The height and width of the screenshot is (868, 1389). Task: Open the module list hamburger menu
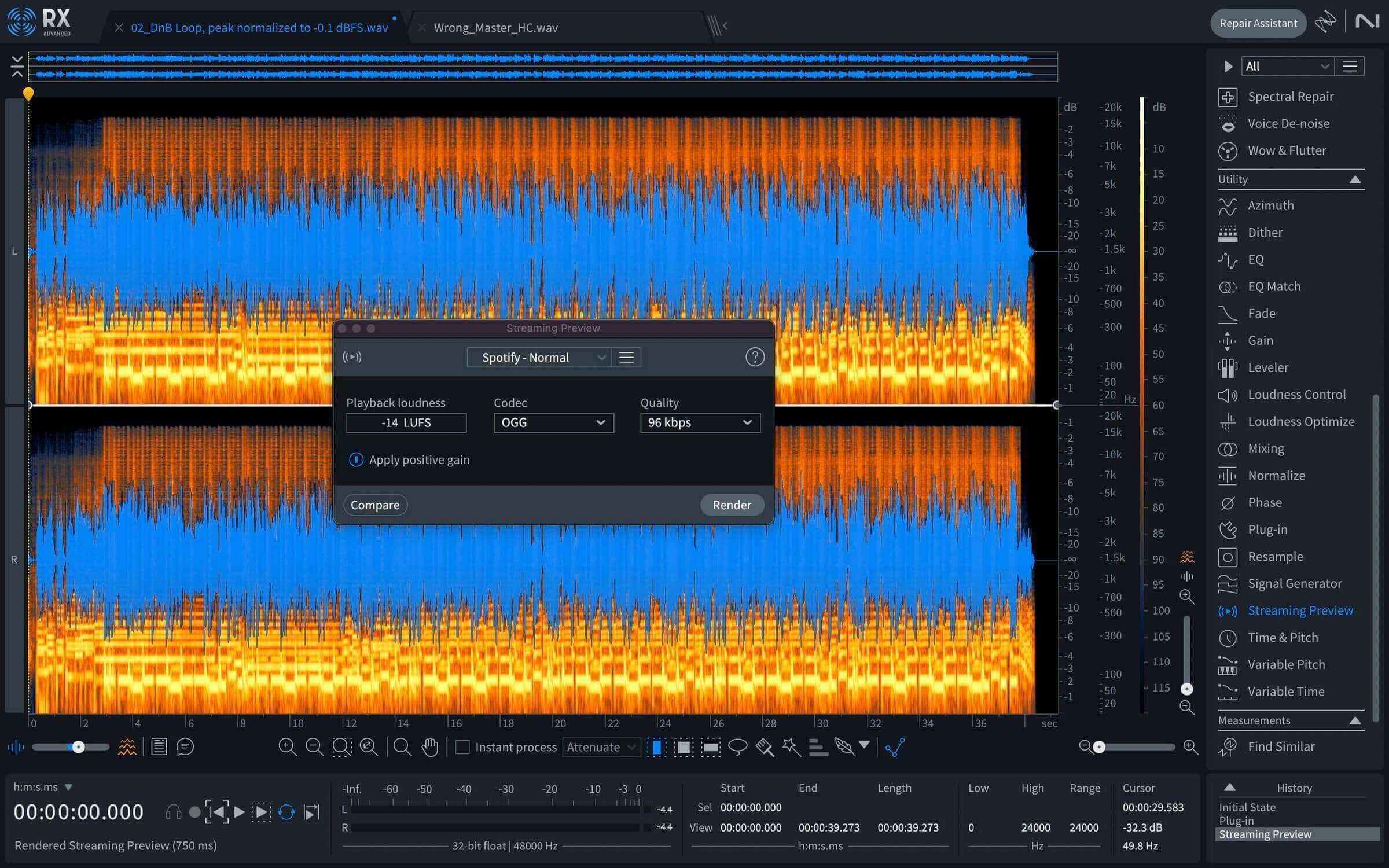[1350, 67]
